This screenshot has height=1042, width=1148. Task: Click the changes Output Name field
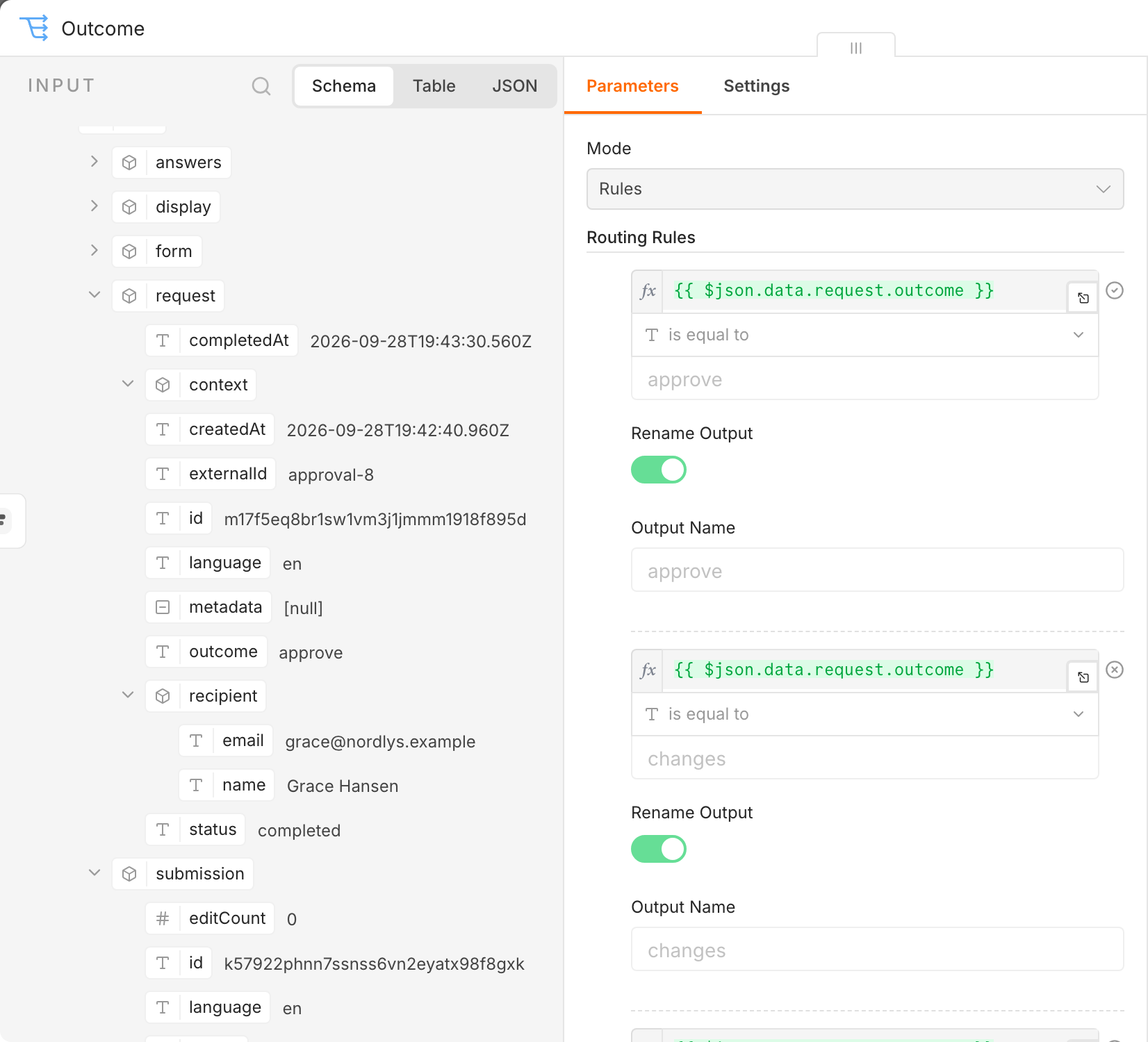pyautogui.click(x=878, y=950)
